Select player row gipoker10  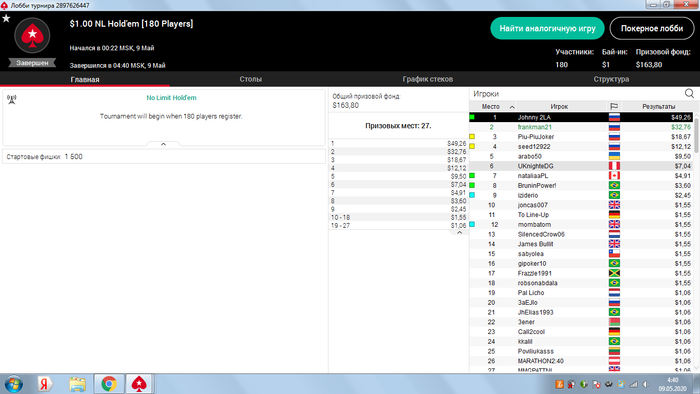point(581,263)
